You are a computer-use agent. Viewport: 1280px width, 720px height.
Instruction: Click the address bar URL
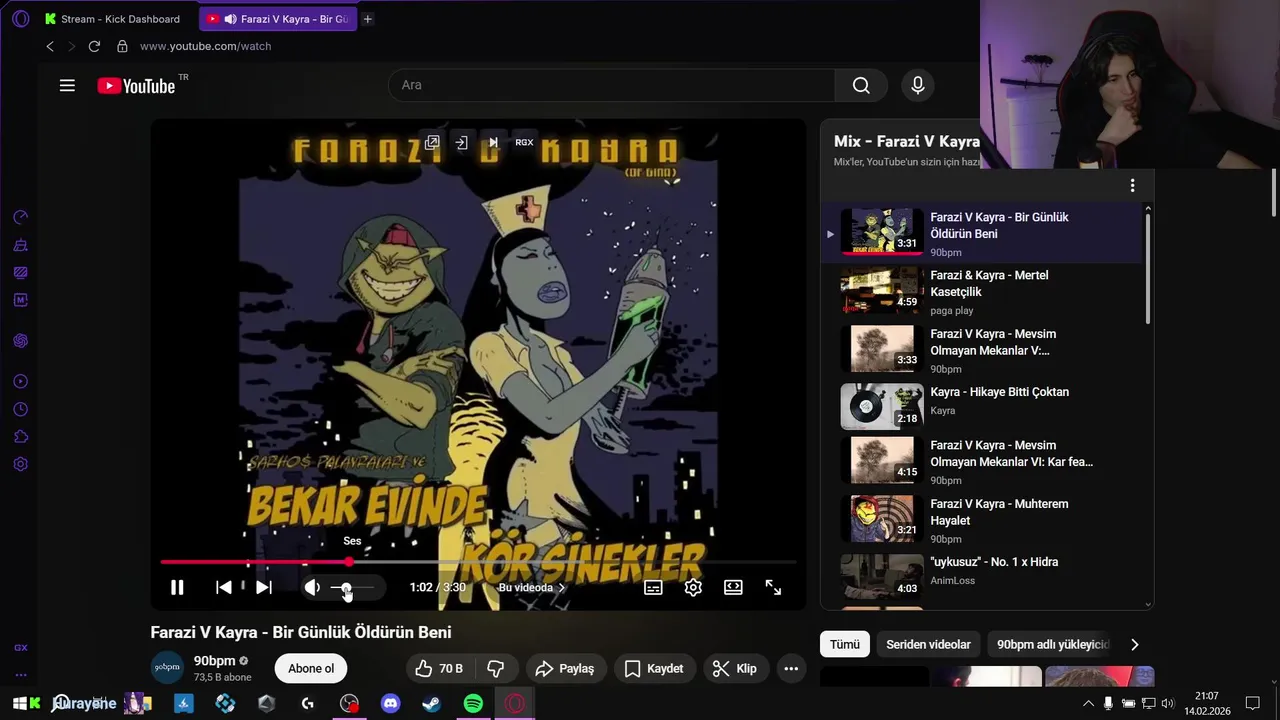(x=206, y=46)
